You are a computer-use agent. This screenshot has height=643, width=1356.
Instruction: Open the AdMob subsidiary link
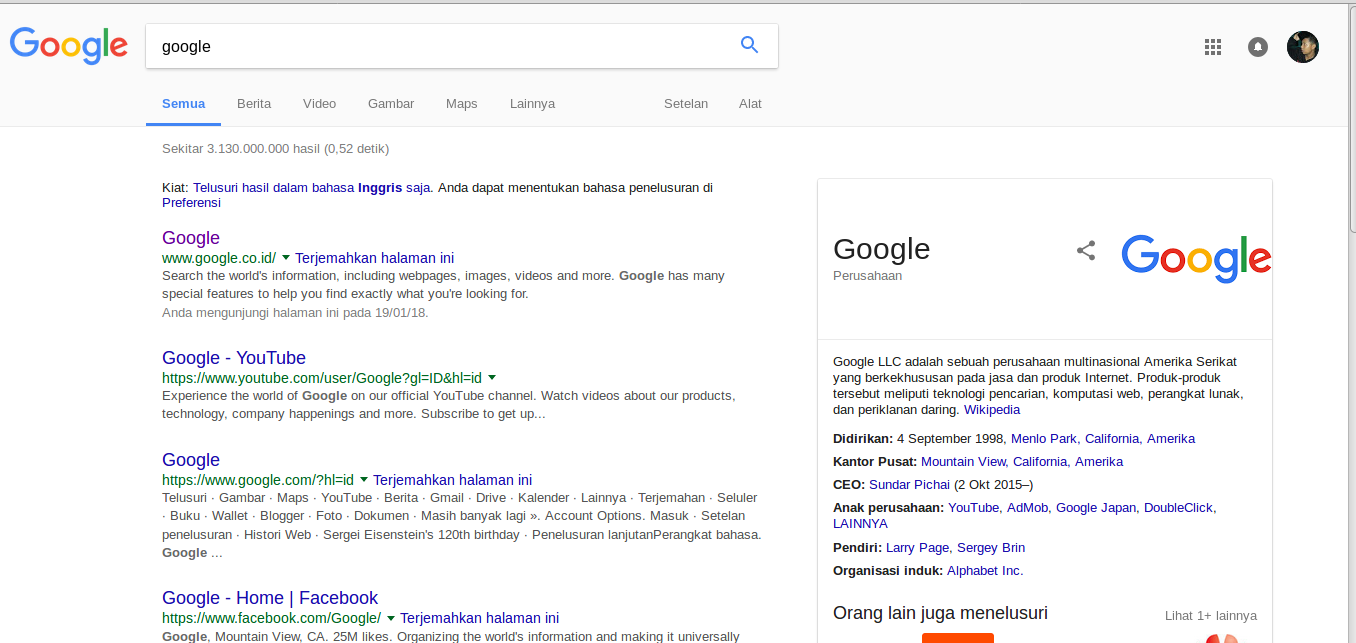[x=1028, y=508]
